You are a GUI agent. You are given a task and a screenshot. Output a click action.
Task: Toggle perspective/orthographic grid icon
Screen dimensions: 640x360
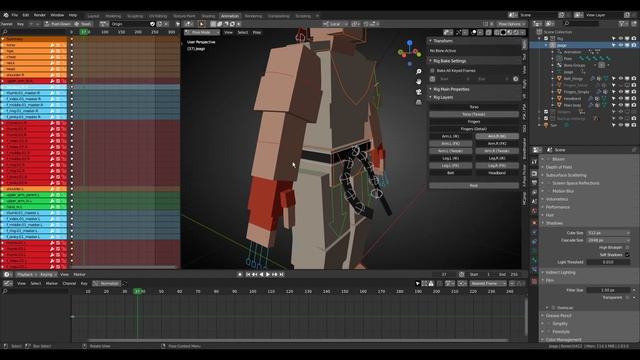click(419, 102)
